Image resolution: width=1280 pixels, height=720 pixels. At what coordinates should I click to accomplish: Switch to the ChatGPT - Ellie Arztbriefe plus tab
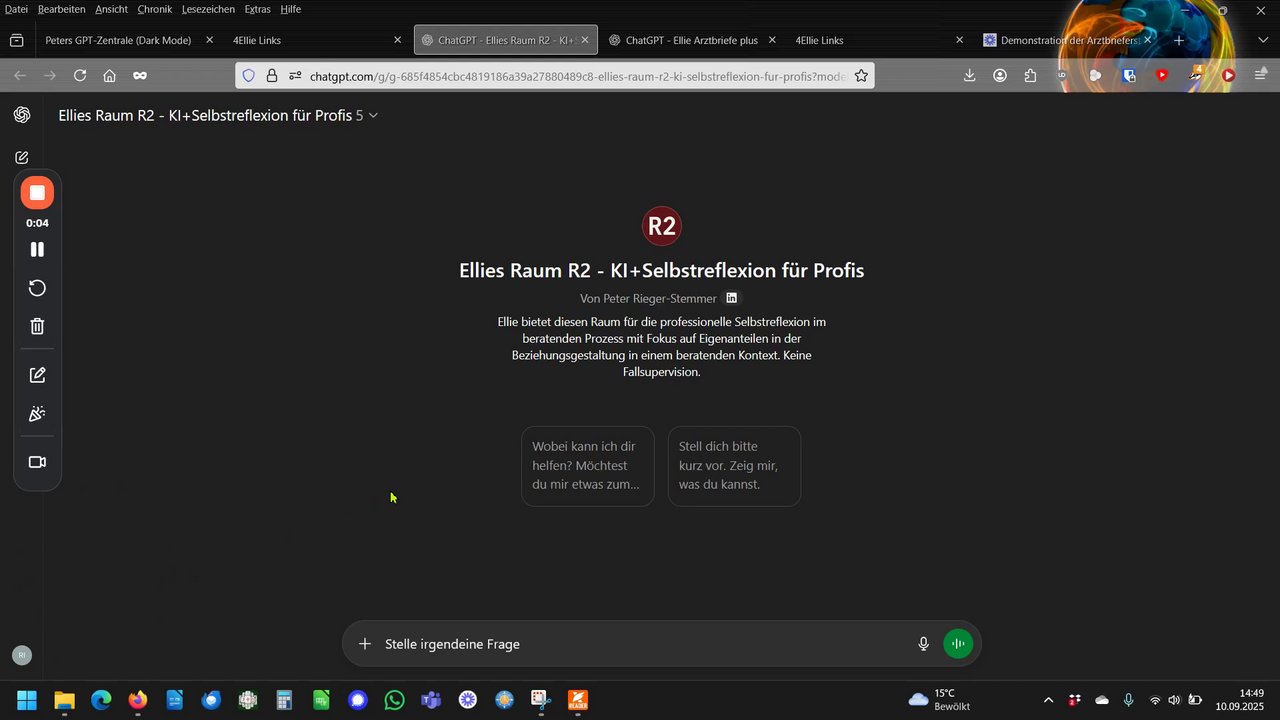click(691, 40)
